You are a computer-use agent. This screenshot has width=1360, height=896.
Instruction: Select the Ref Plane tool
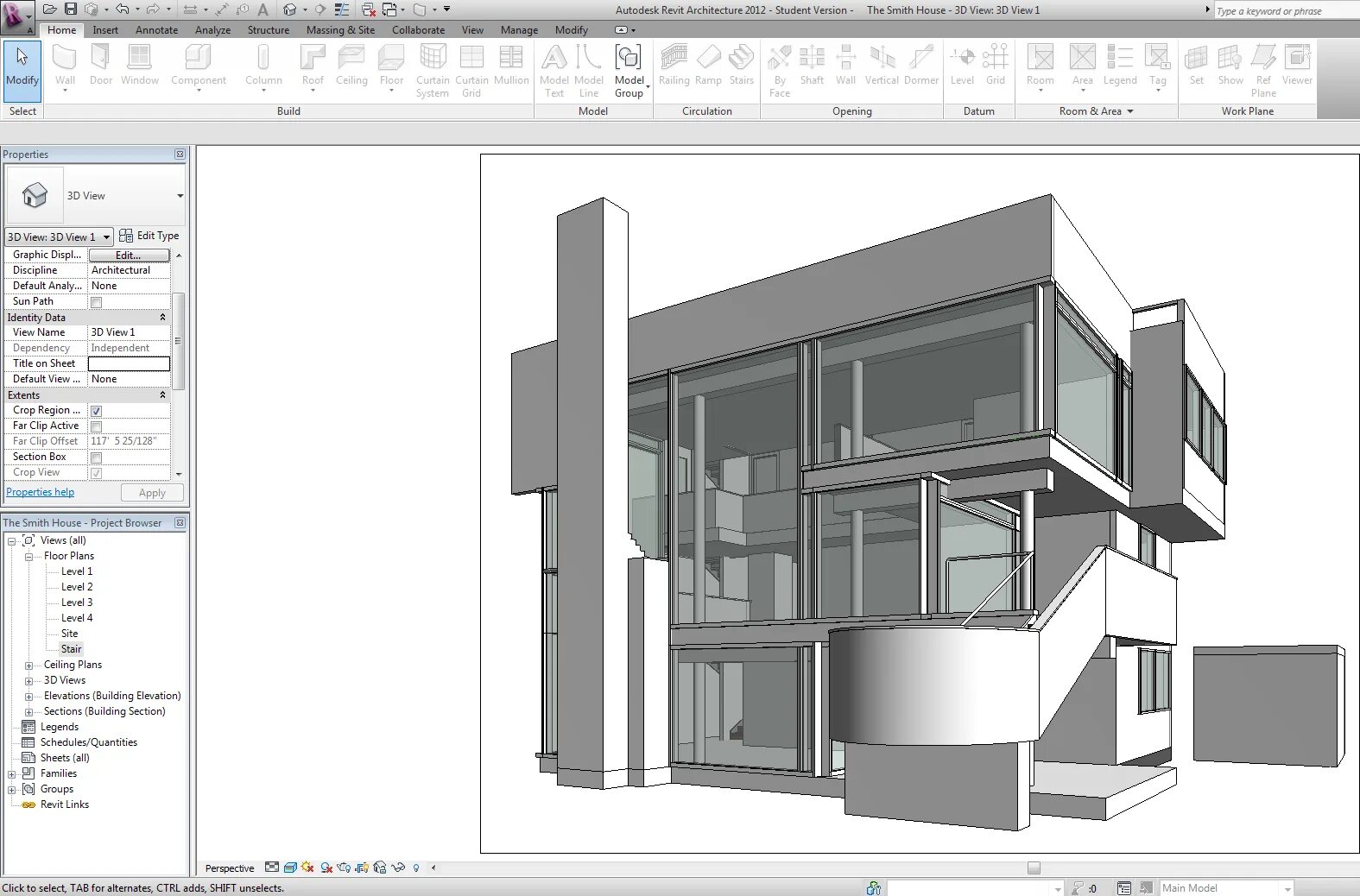click(x=1263, y=71)
